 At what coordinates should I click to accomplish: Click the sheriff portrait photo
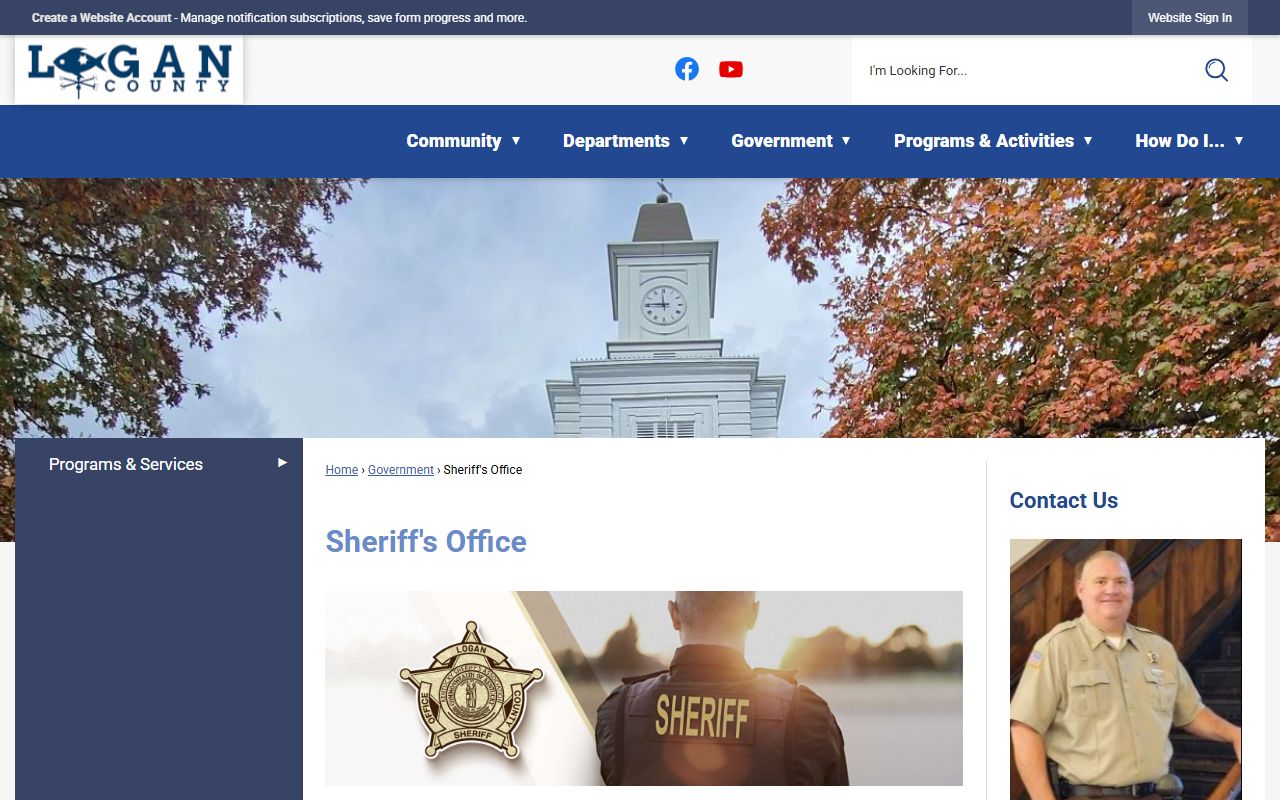[x=1126, y=670]
